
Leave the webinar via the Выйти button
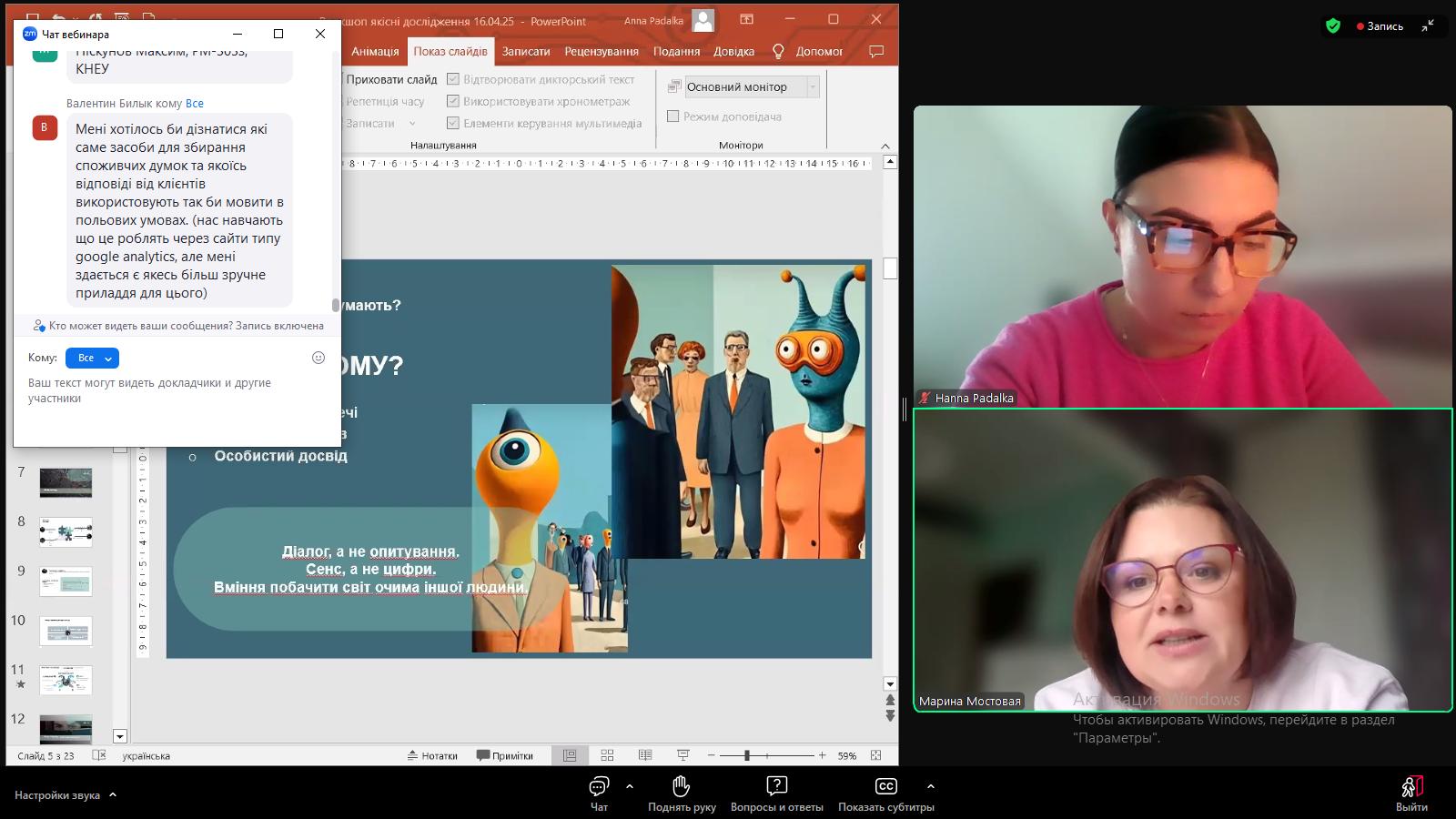pos(1411,794)
